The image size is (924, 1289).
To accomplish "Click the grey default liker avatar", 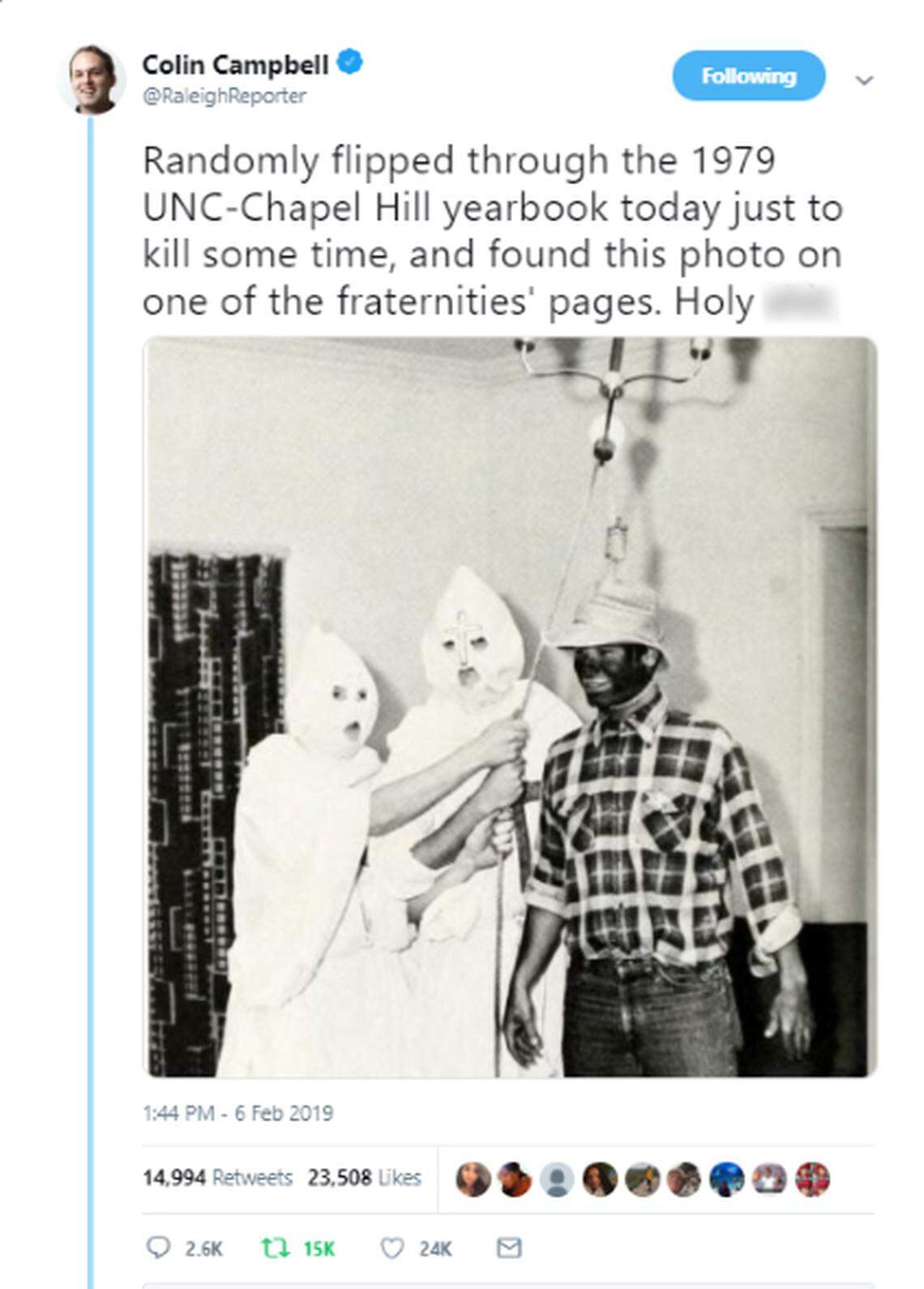I will click(557, 1180).
